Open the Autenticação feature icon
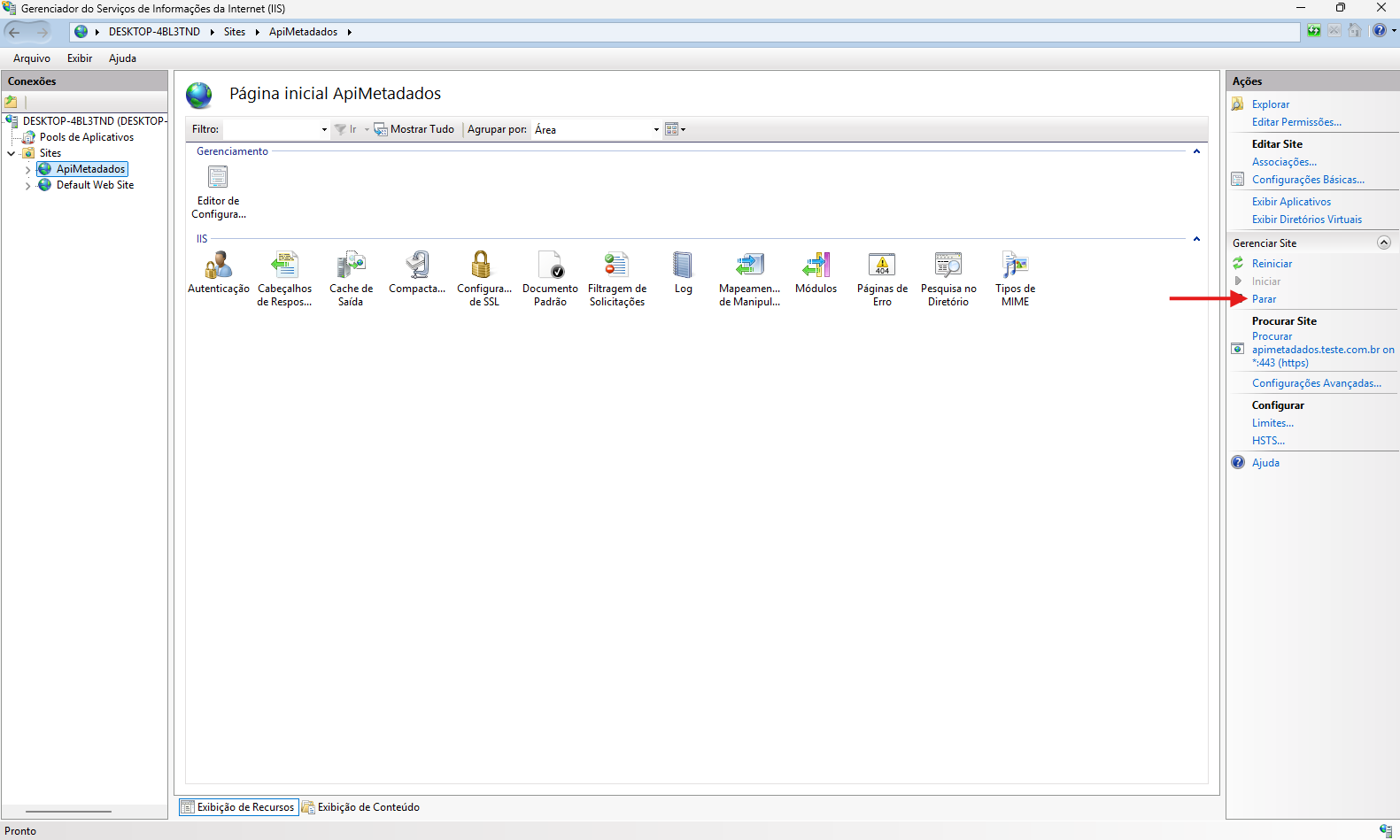This screenshot has width=1400, height=840. (218, 265)
